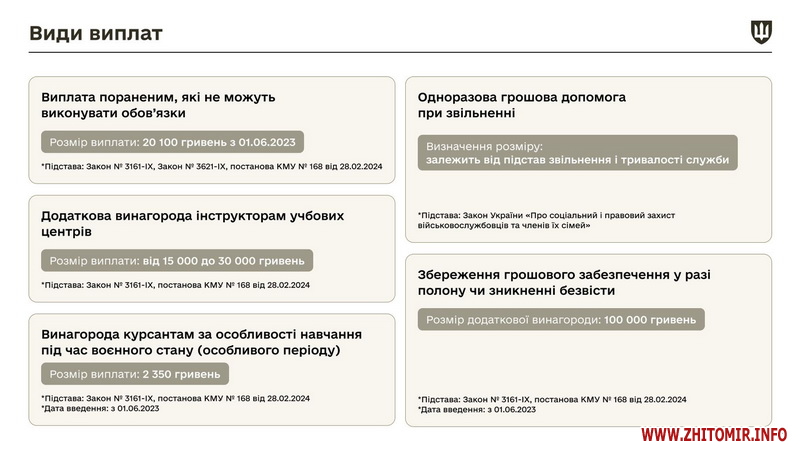Select the 'Винагорода курсантам' card heading
Image resolution: width=800 pixels, height=450 pixels.
pyautogui.click(x=201, y=342)
